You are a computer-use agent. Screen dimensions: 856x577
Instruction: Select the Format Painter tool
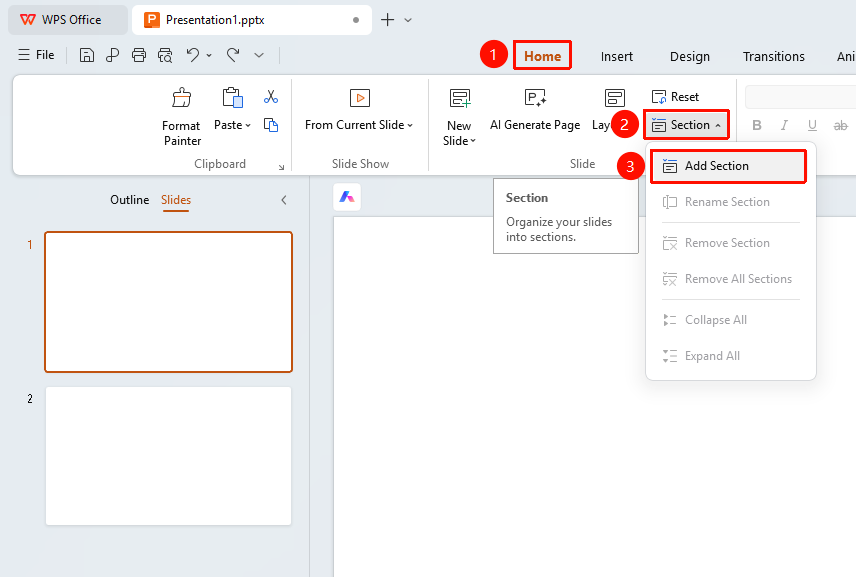point(182,117)
